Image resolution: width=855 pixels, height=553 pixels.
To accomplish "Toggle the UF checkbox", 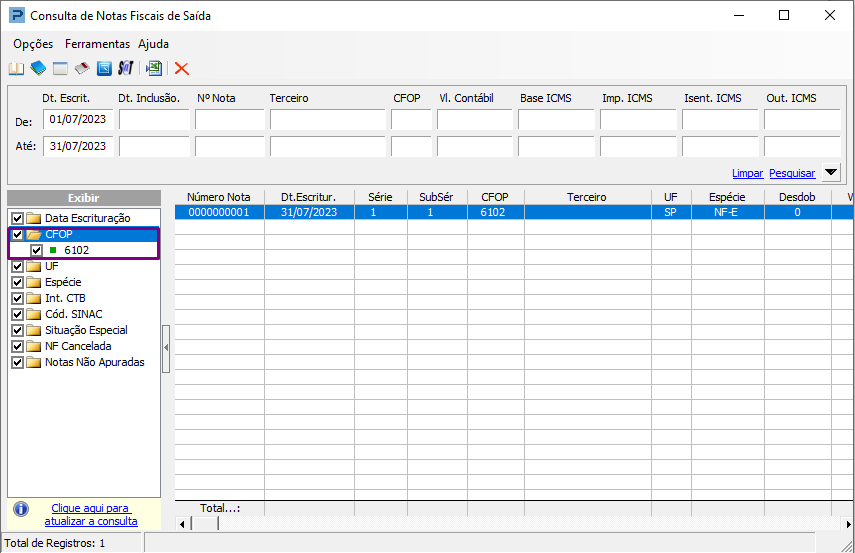I will (x=17, y=267).
